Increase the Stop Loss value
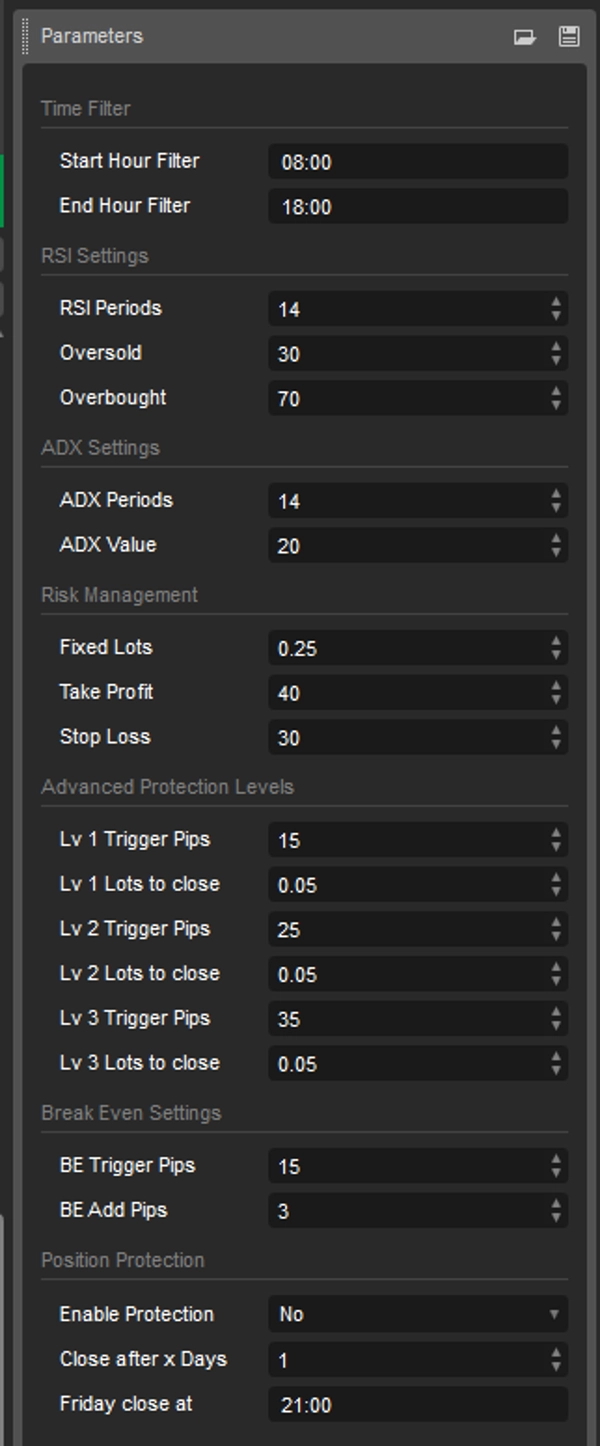 click(557, 730)
